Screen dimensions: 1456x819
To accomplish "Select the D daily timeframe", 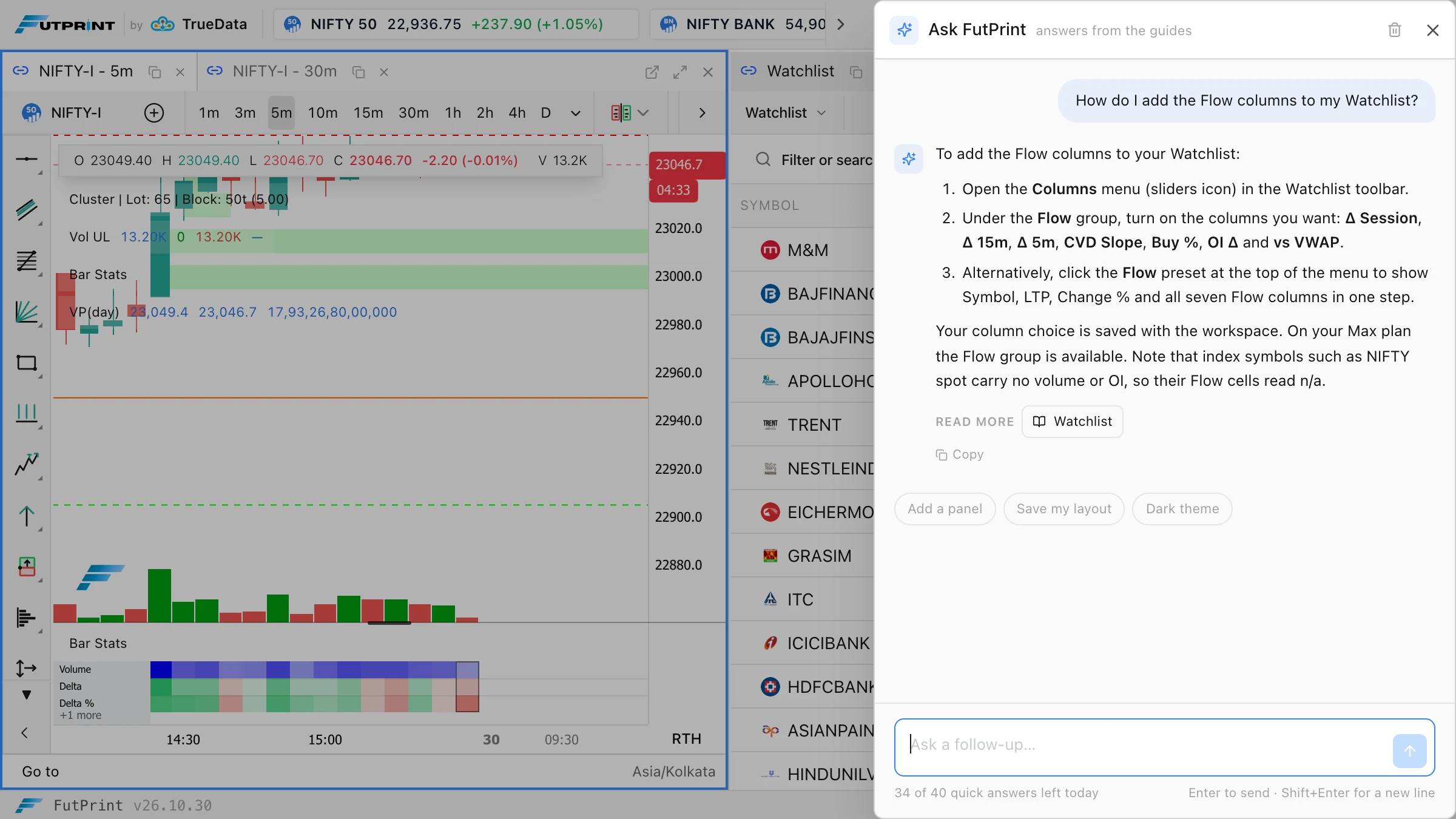I will pyautogui.click(x=546, y=113).
